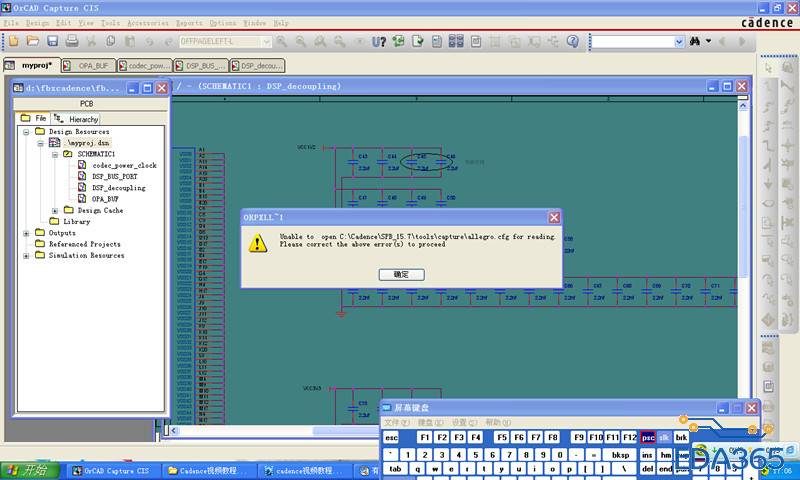The image size is (800, 480).
Task: Click the esc key on screen keyboard
Action: click(x=391, y=438)
